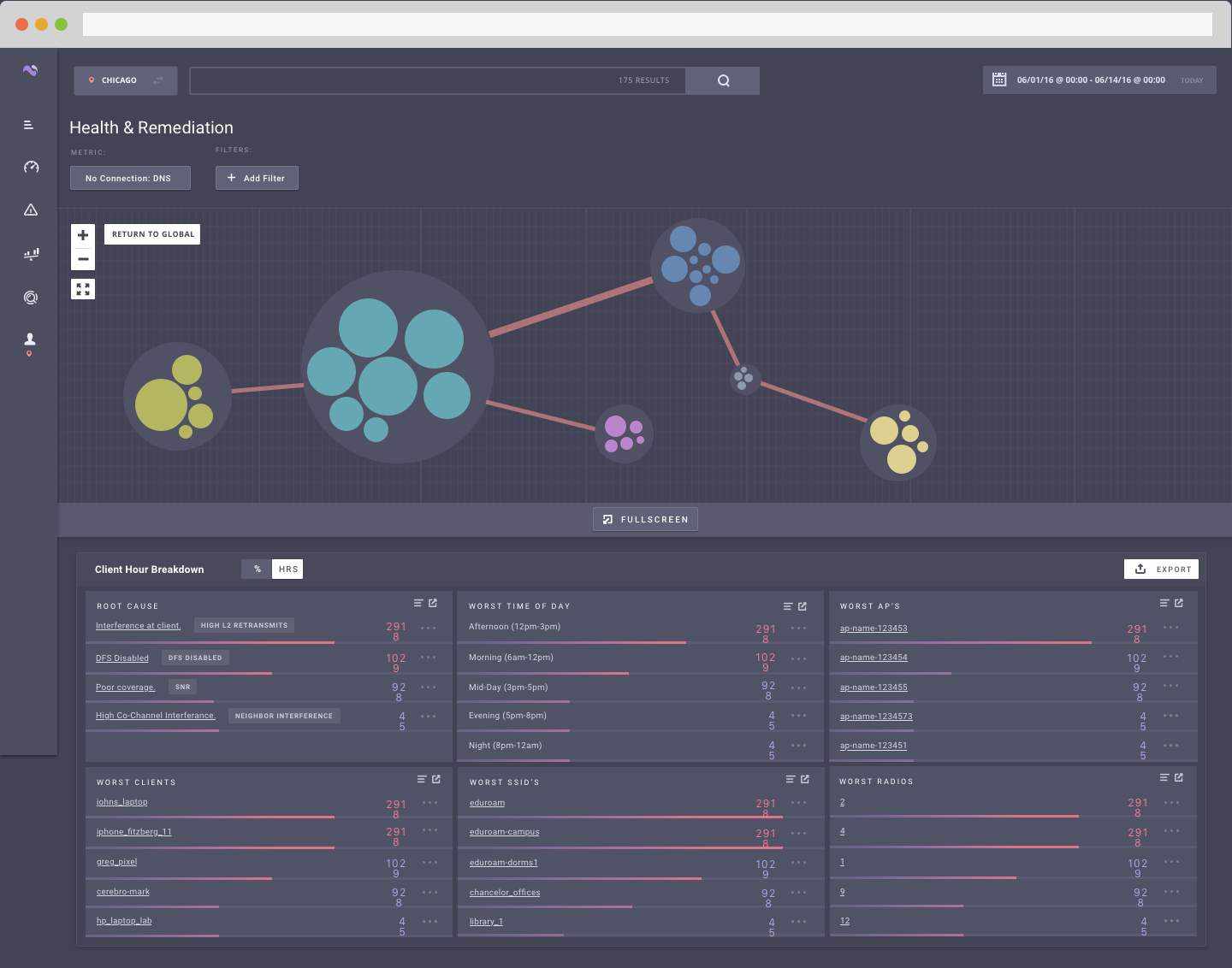1232x968 pixels.
Task: Pop out the Worst SSID's panel
Action: (x=805, y=779)
